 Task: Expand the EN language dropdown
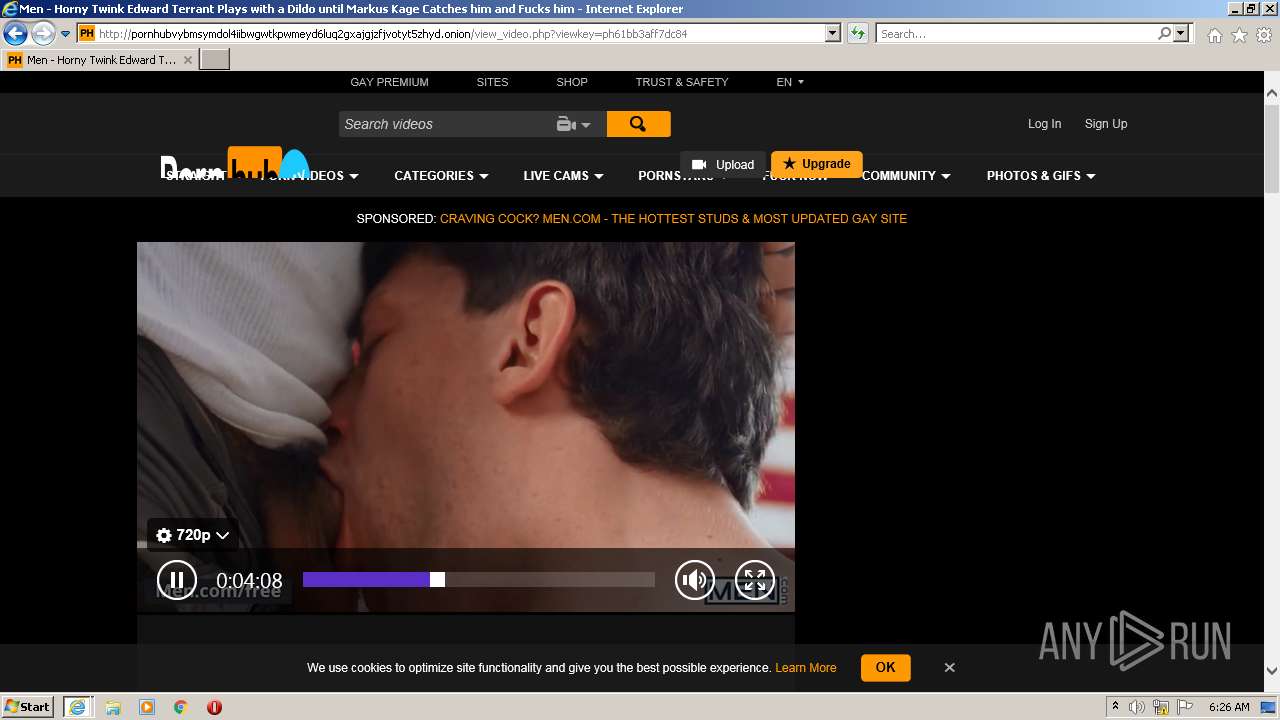(790, 82)
